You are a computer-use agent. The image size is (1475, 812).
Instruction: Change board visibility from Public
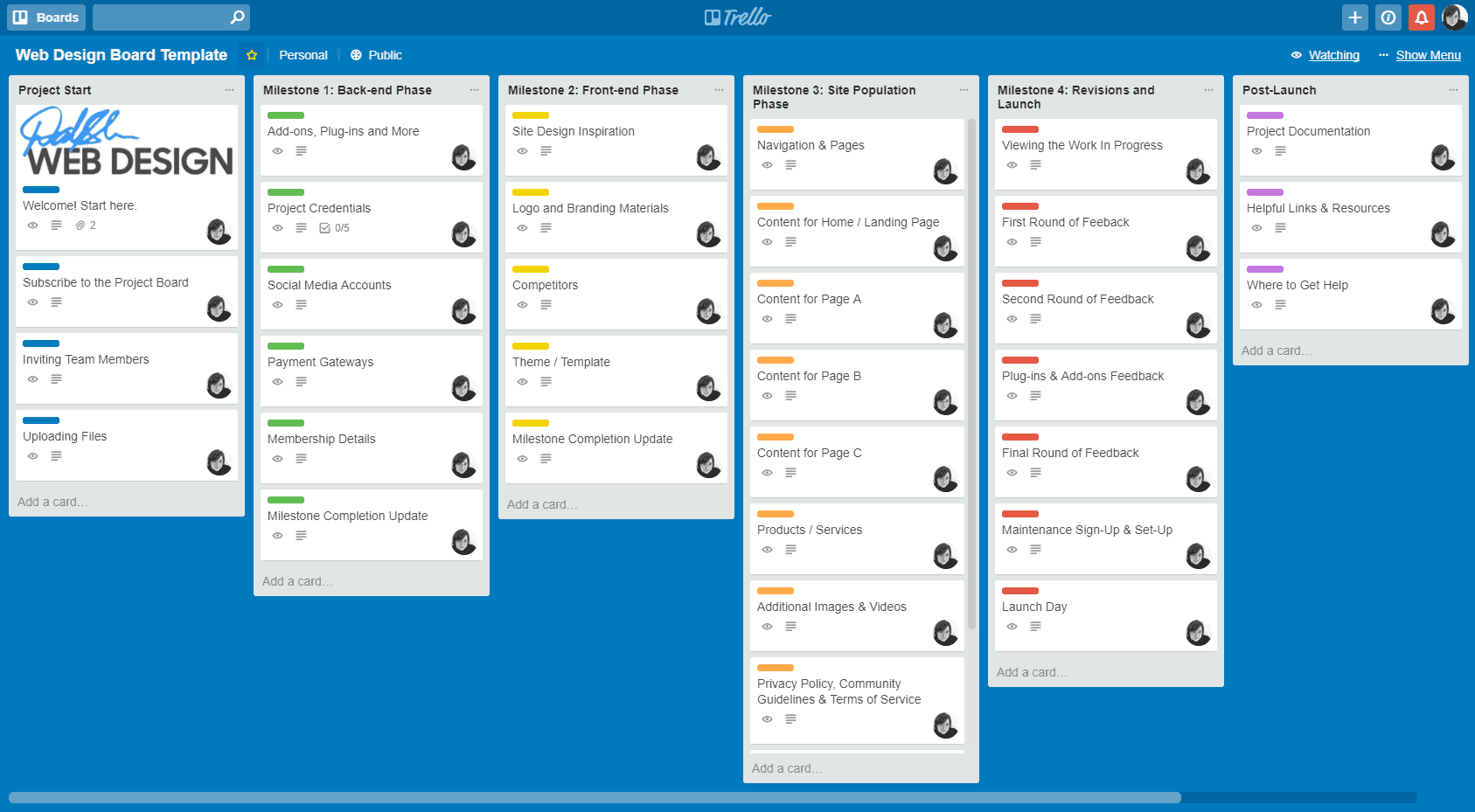point(376,55)
